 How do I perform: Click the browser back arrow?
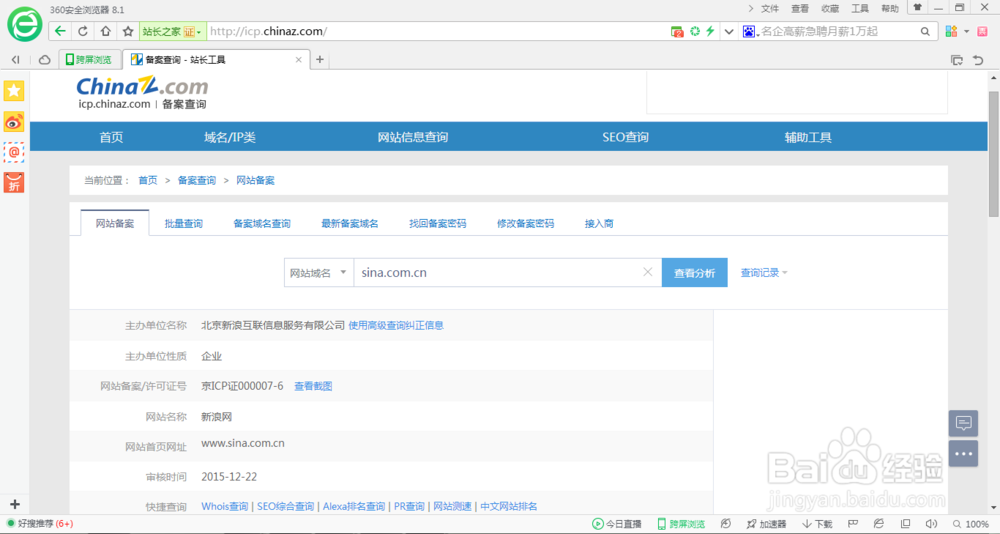pyautogui.click(x=60, y=31)
